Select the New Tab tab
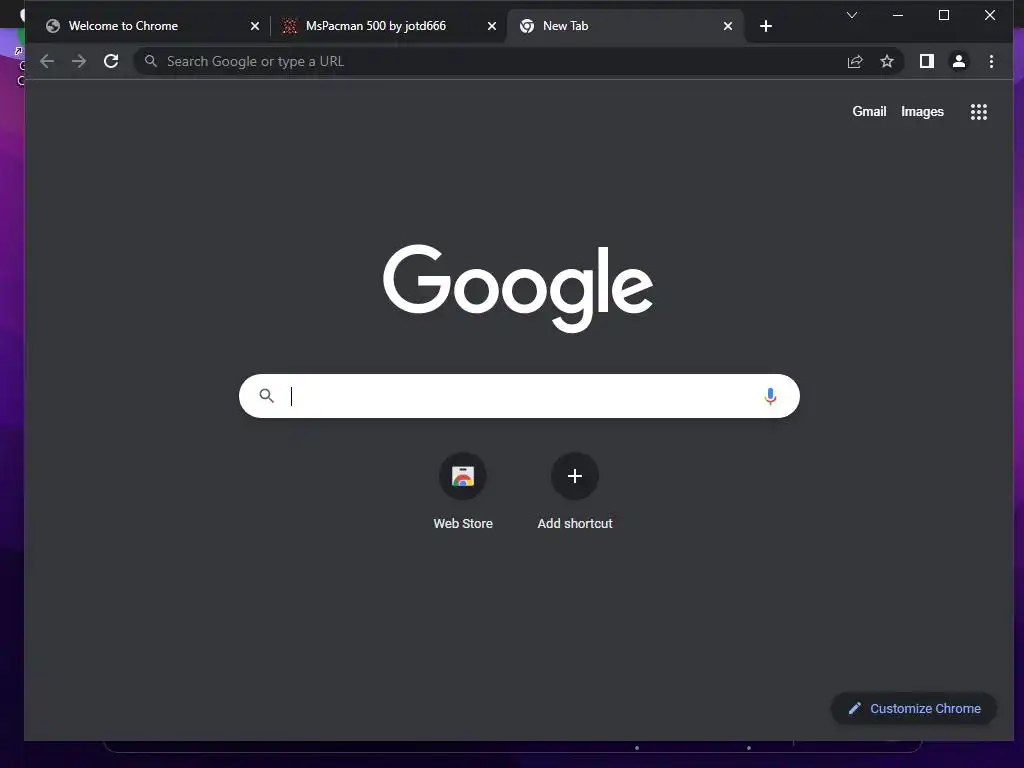This screenshot has width=1024, height=768. (625, 26)
